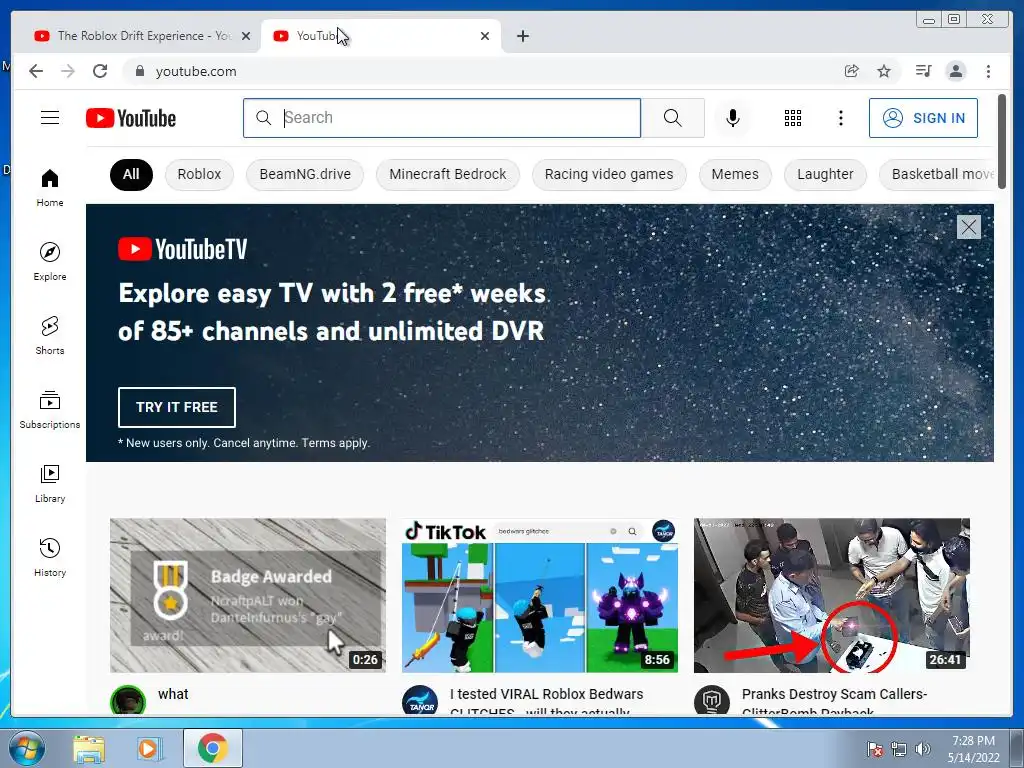Reload the page in Chrome
This screenshot has width=1024, height=768.
point(100,71)
